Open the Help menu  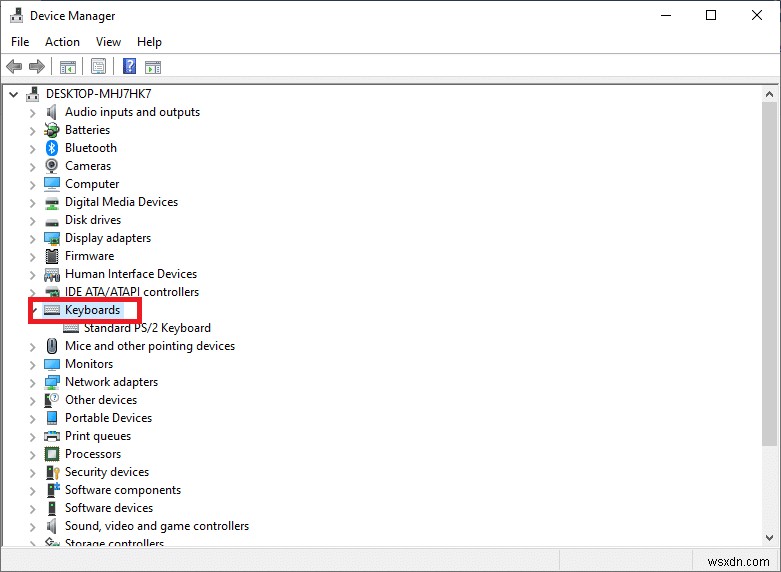pos(149,42)
